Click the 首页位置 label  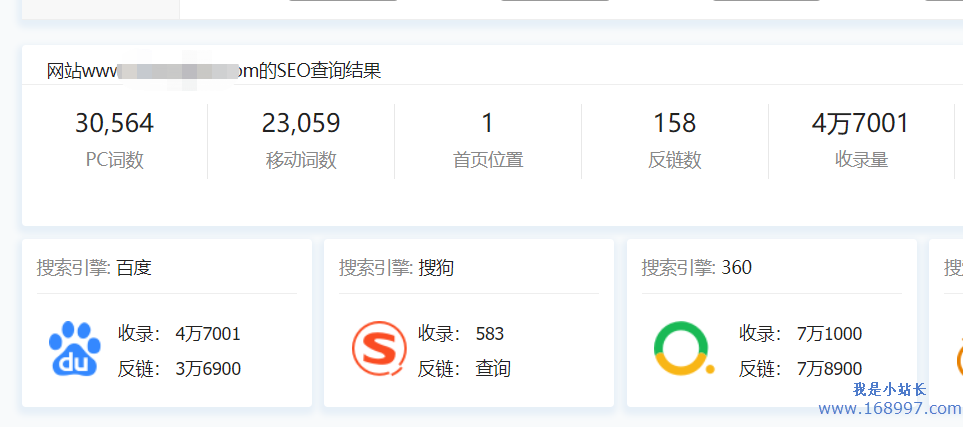point(488,160)
